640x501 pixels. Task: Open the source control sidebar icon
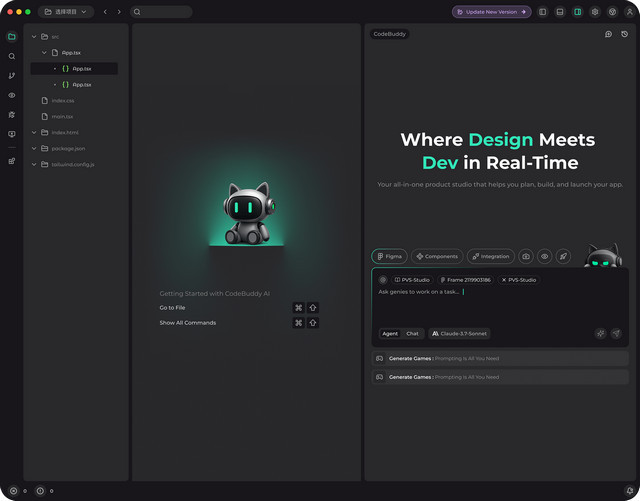pos(12,75)
